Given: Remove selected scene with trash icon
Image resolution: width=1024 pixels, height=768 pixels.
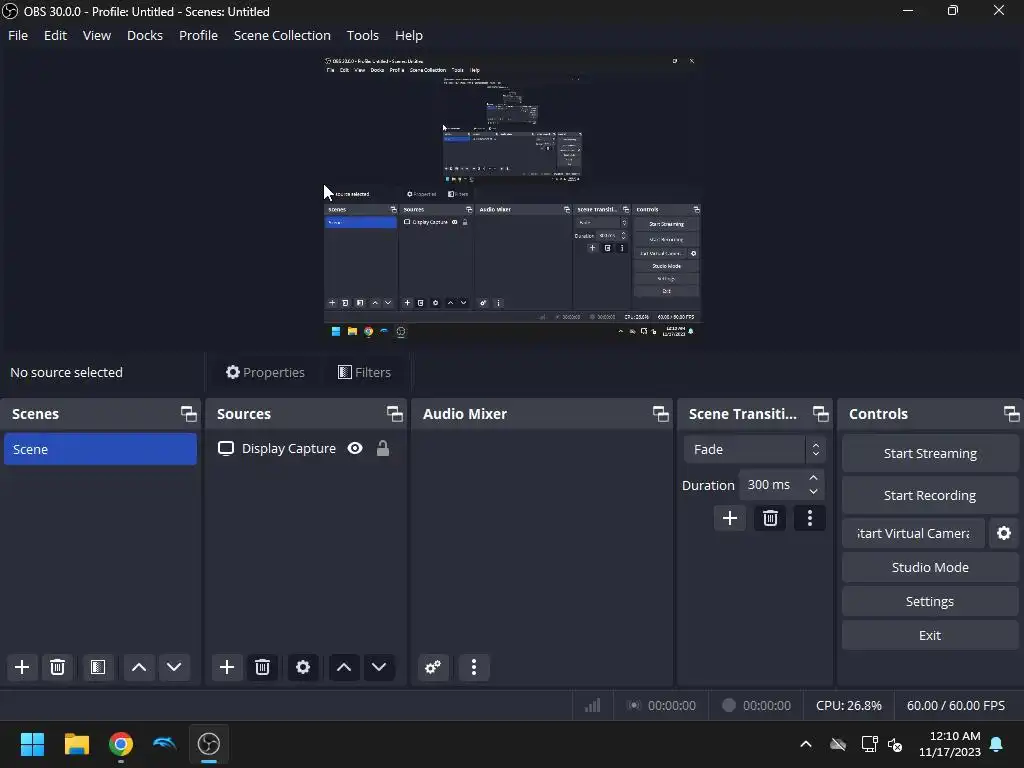Looking at the screenshot, I should coord(57,667).
